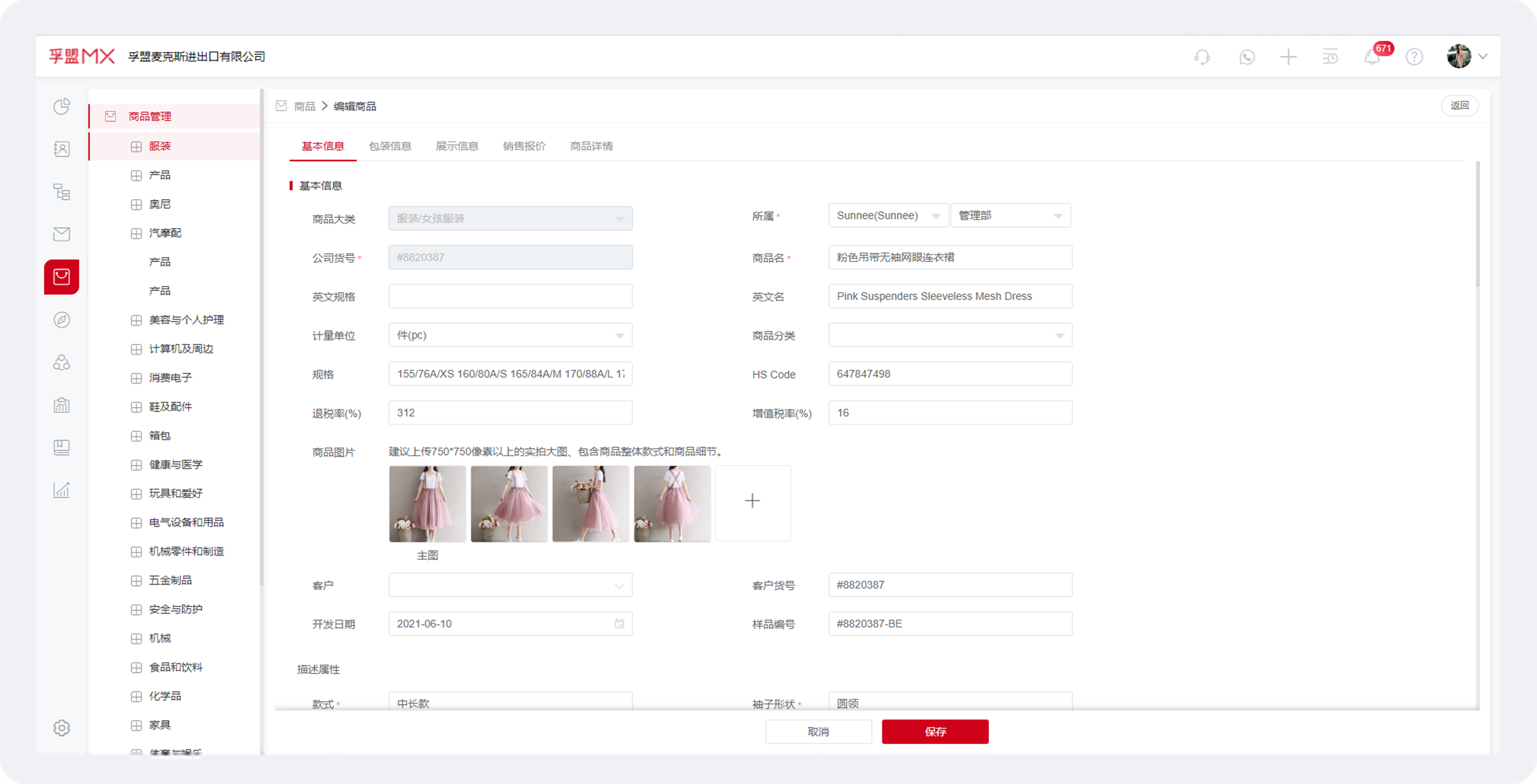Click the red 保存 save button
The height and width of the screenshot is (784, 1537).
tap(935, 731)
